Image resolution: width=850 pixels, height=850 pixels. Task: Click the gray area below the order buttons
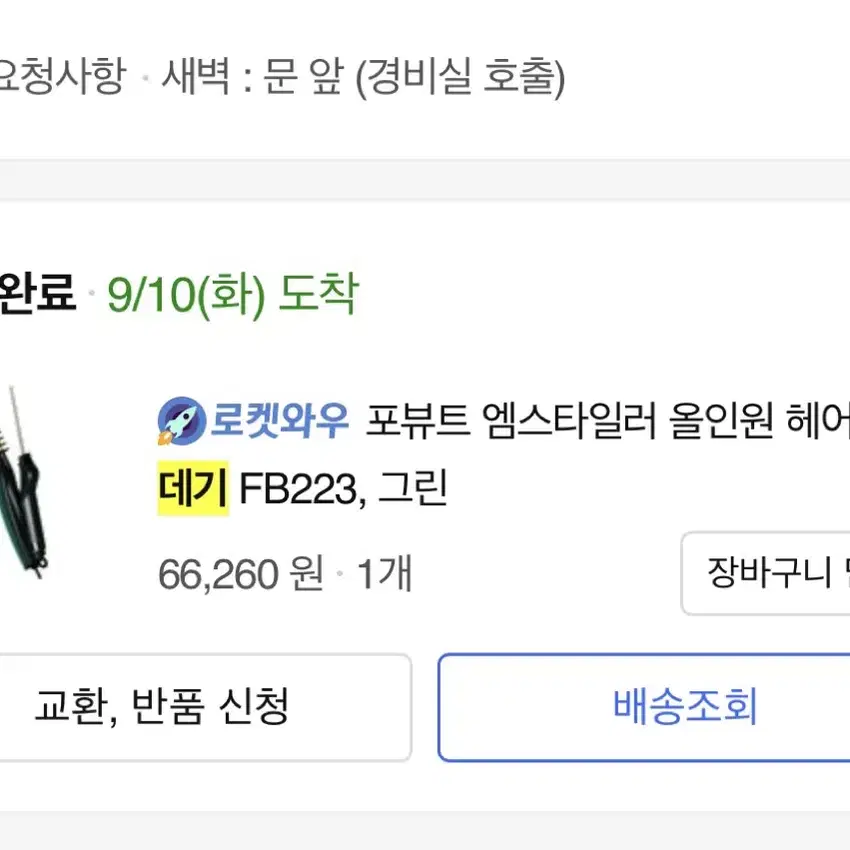tap(425, 830)
